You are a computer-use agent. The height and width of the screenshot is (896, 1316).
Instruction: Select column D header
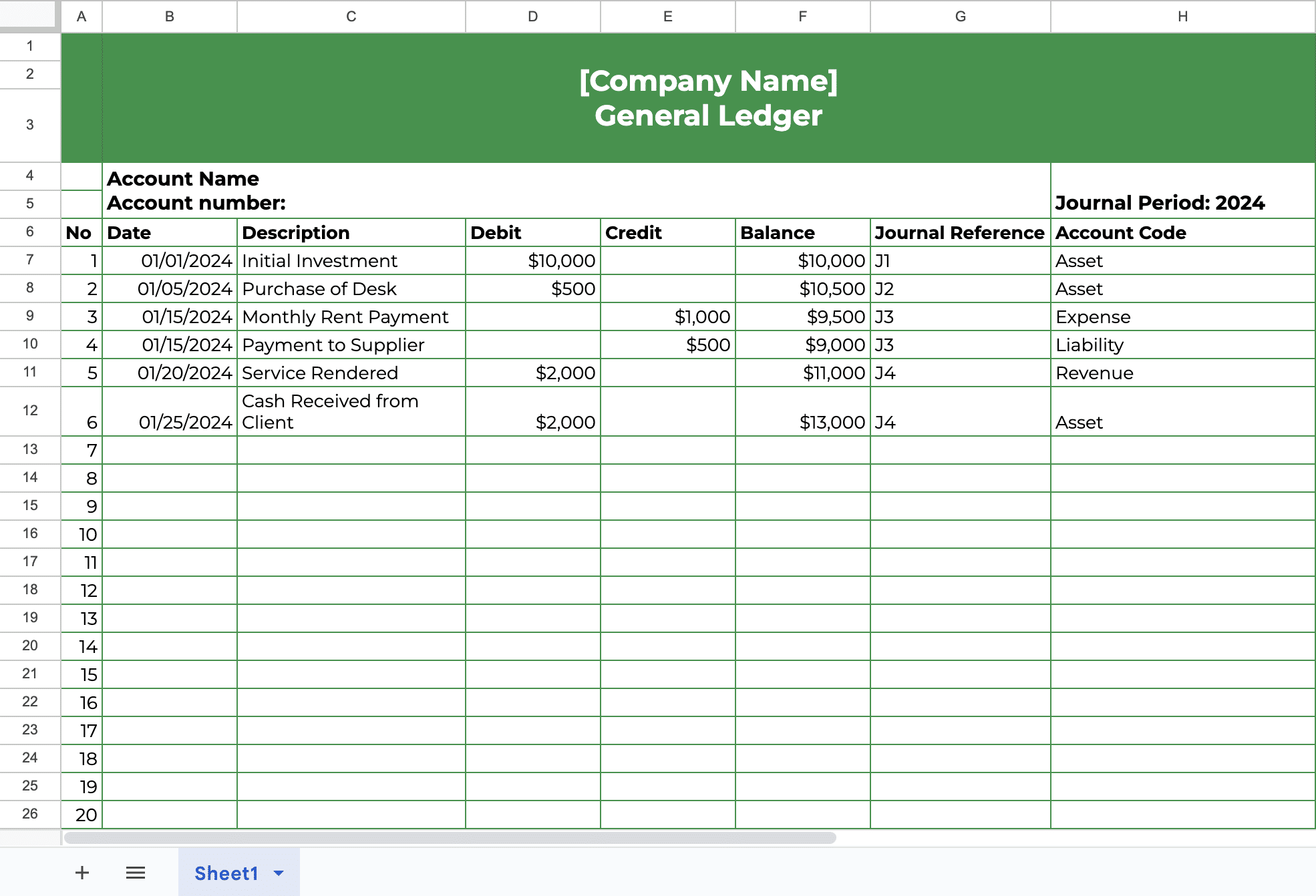532,17
